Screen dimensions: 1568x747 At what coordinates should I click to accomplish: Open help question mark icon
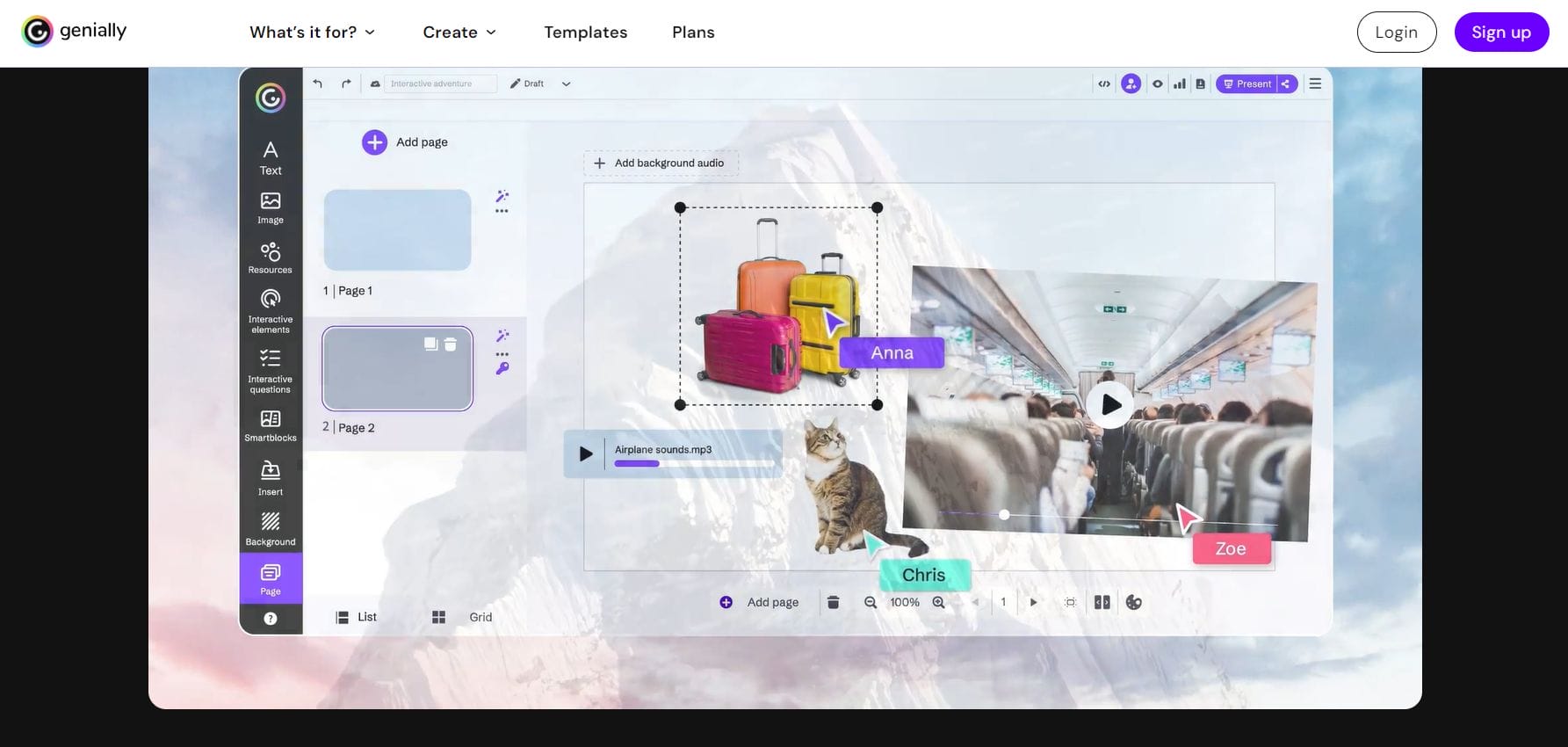click(x=271, y=619)
